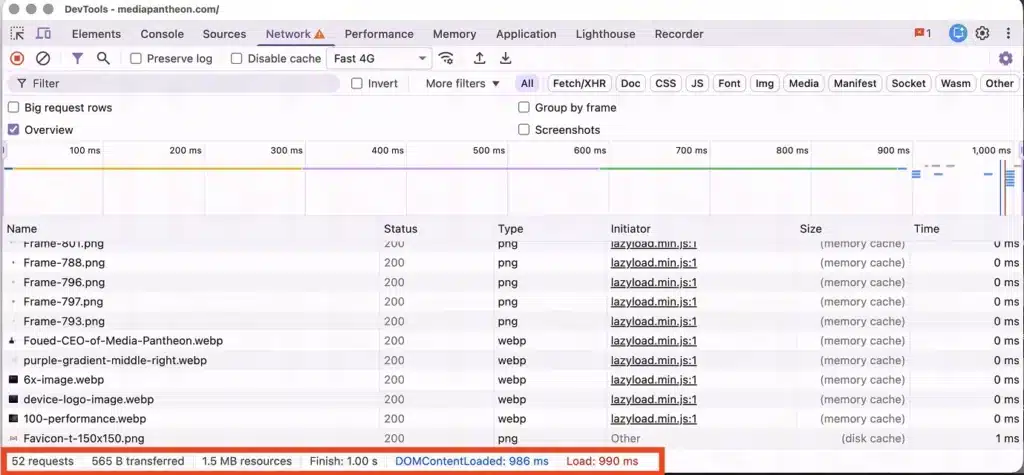The width and height of the screenshot is (1024, 475).
Task: Sort by the Type column header
Action: (x=511, y=229)
